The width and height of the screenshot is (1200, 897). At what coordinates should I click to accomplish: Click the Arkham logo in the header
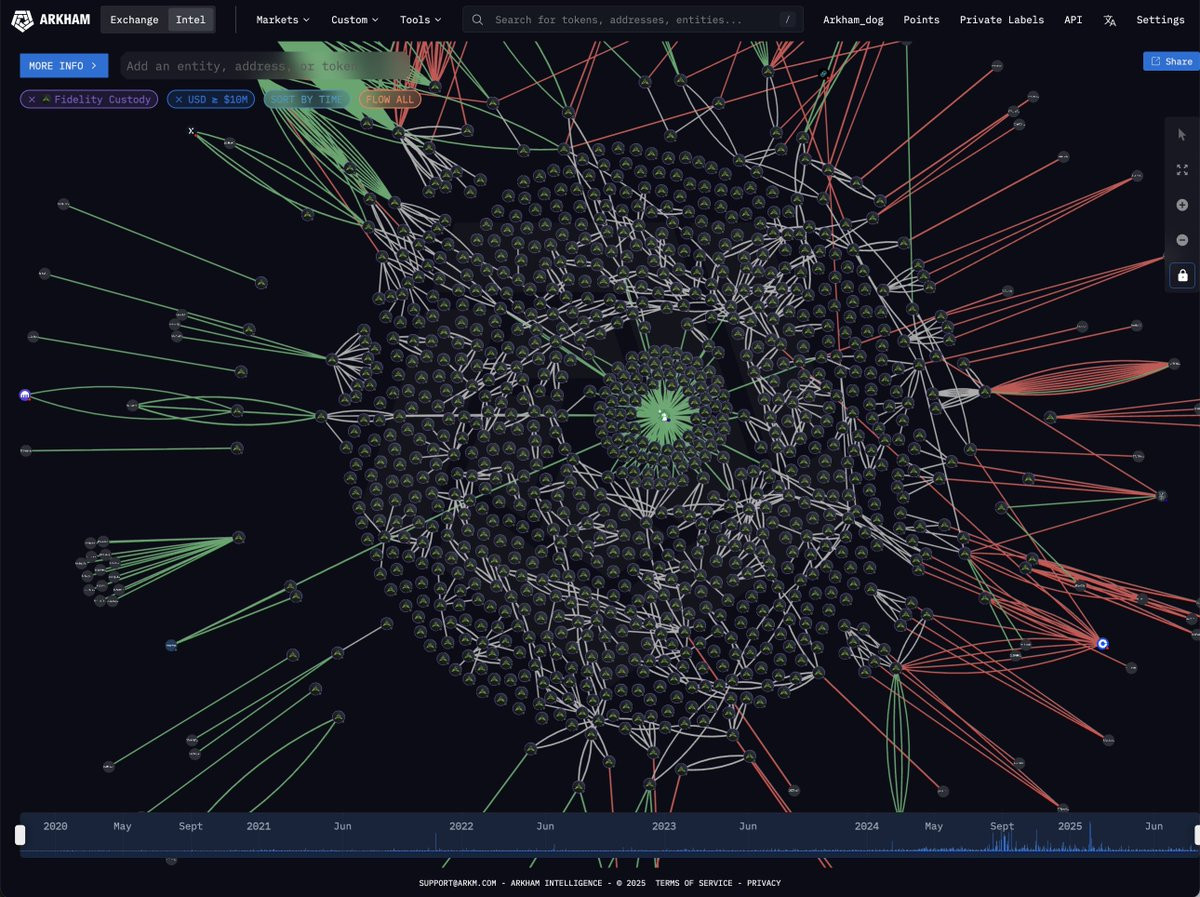50,19
